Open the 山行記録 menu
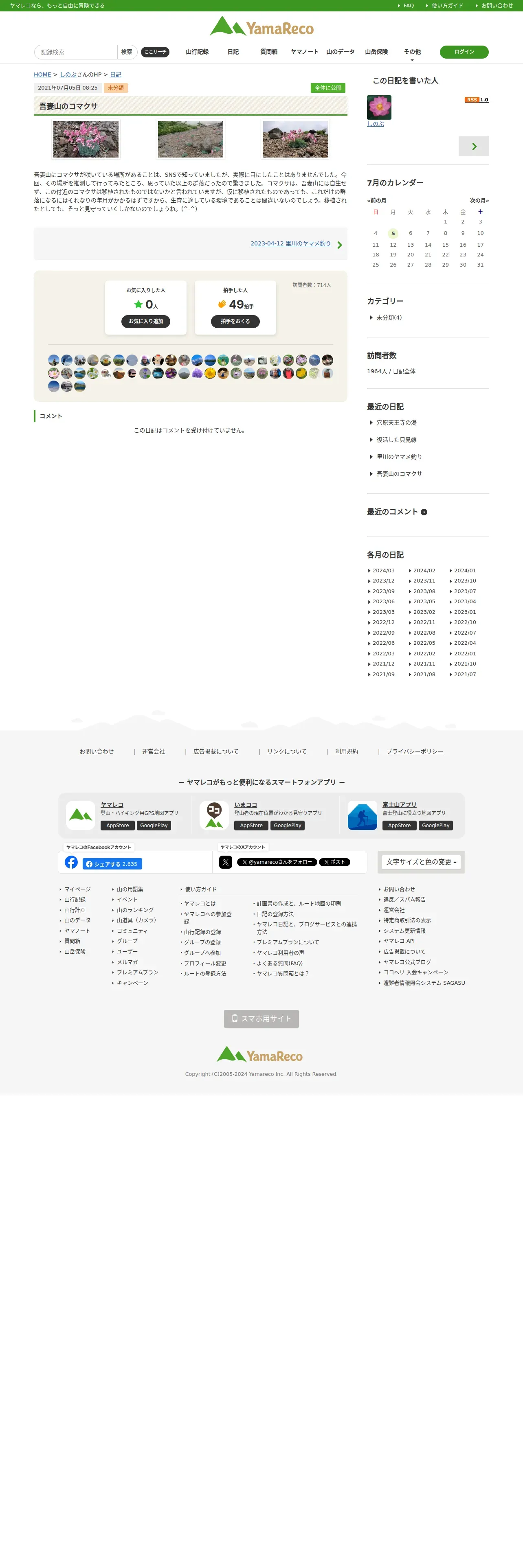 pyautogui.click(x=197, y=52)
